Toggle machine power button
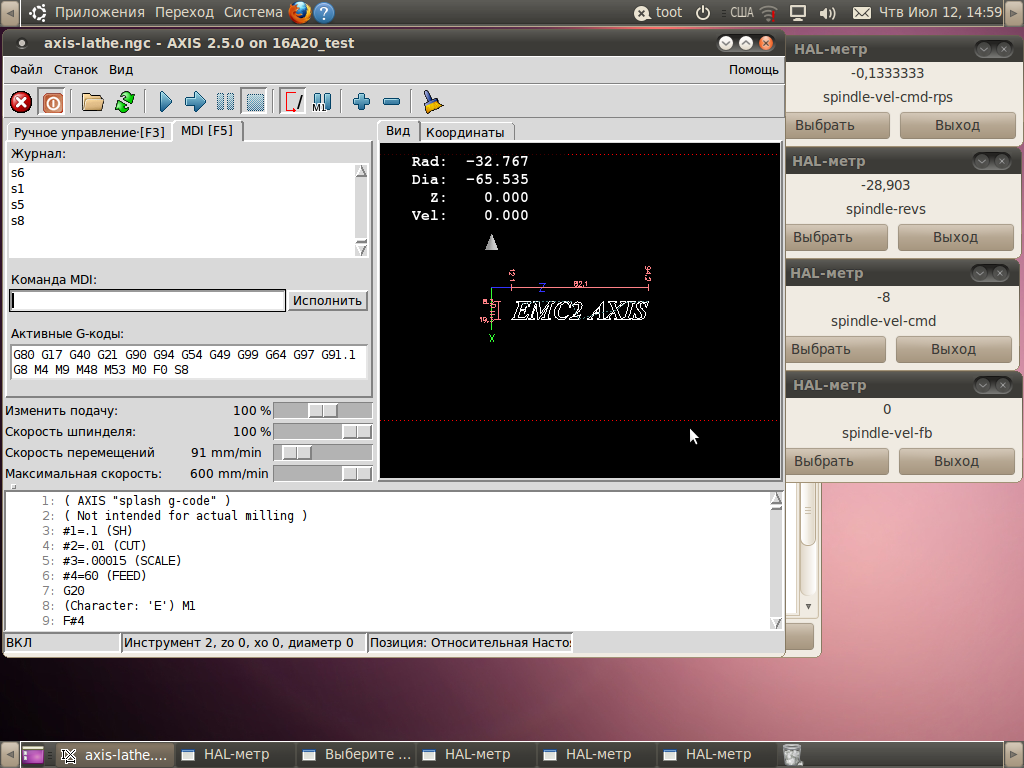Viewport: 1024px width, 768px height. (52, 101)
